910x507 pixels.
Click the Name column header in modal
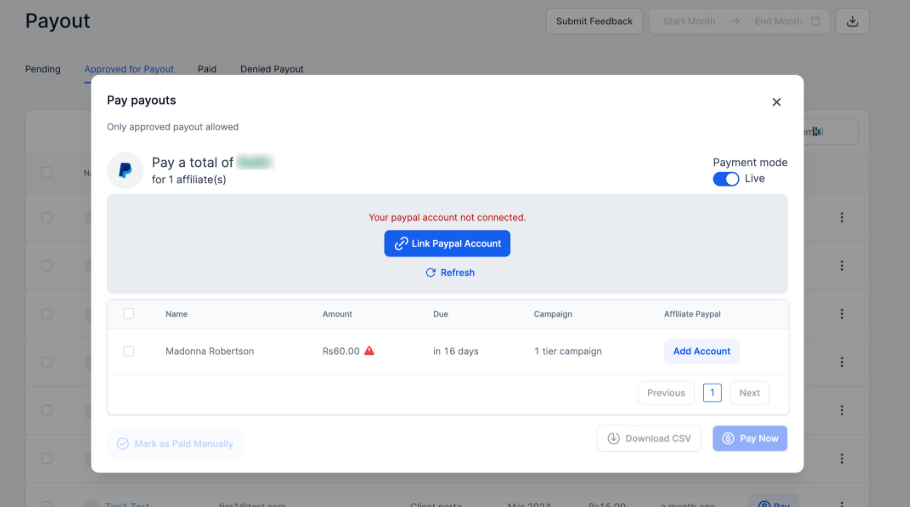click(x=176, y=314)
